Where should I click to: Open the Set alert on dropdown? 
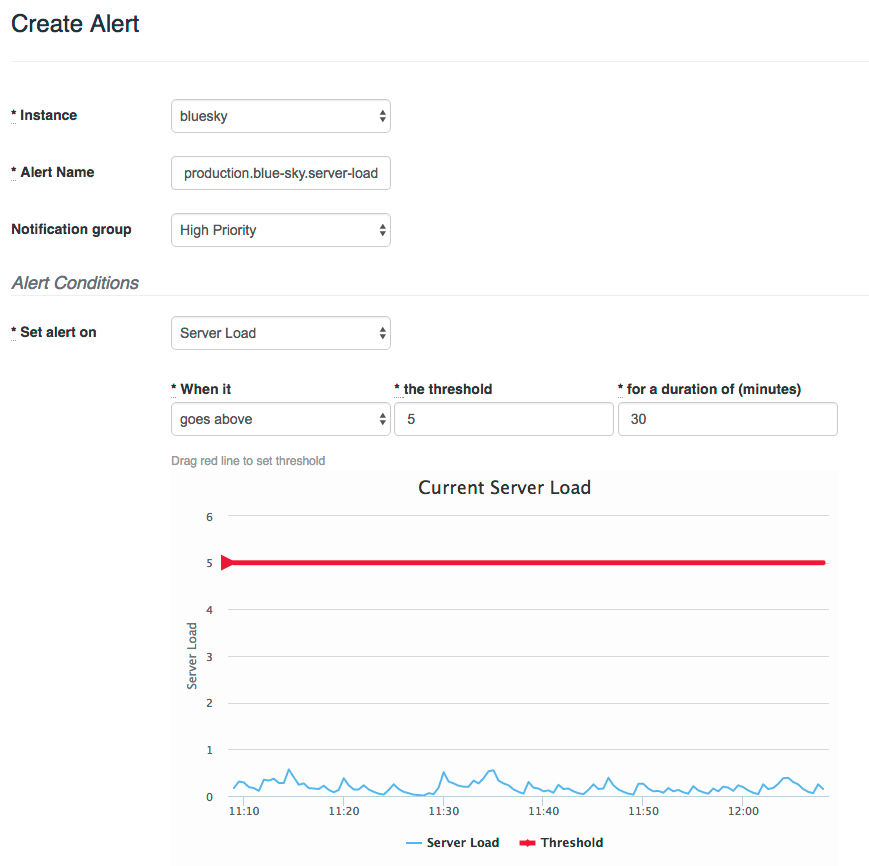tap(280, 333)
